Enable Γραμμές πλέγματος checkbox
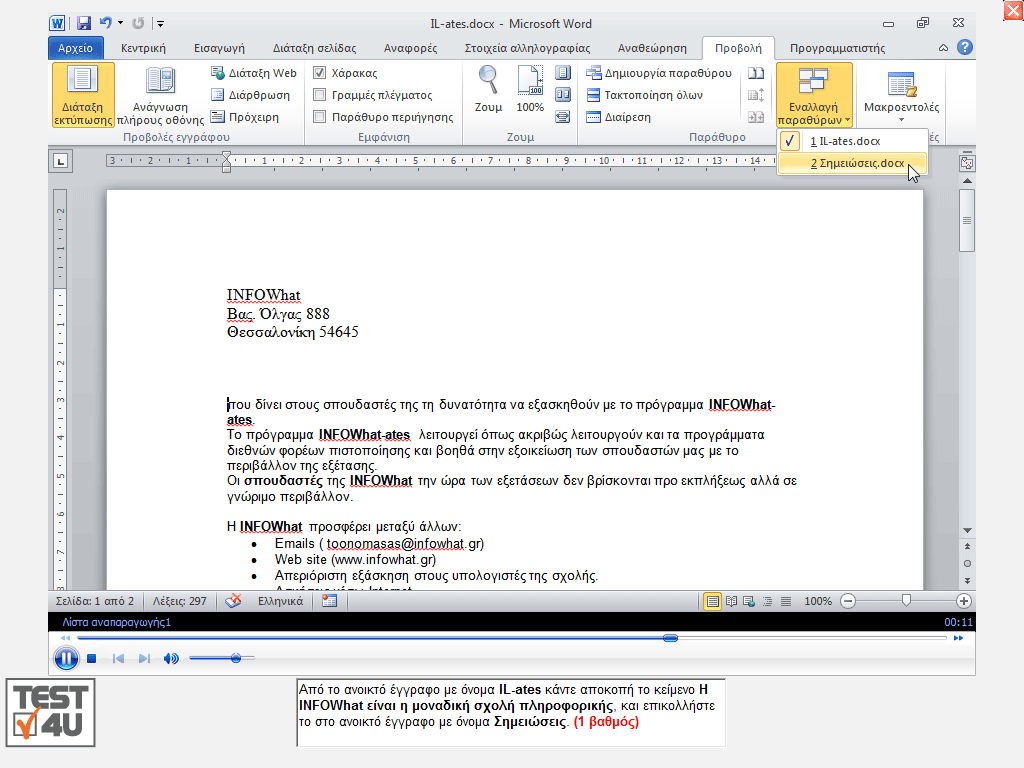This screenshot has height=768, width=1024. pos(319,95)
